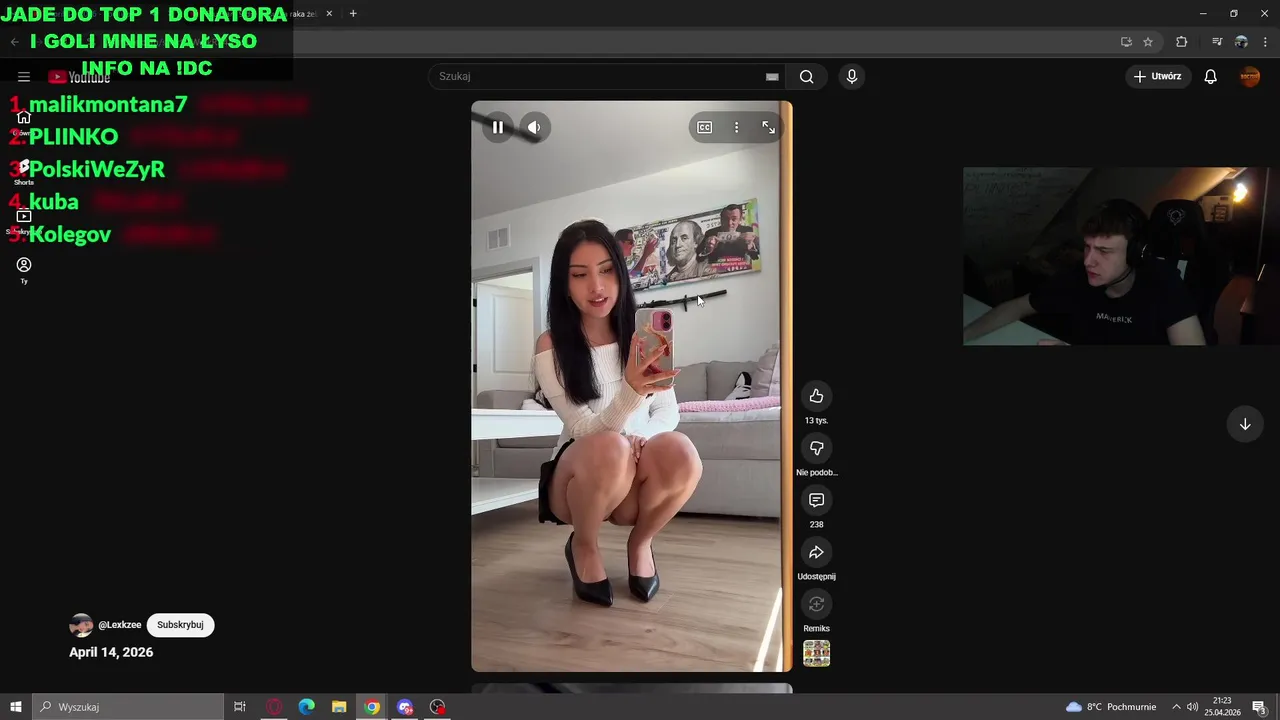Mute the Short's volume
The width and height of the screenshot is (1280, 720).
[x=534, y=127]
